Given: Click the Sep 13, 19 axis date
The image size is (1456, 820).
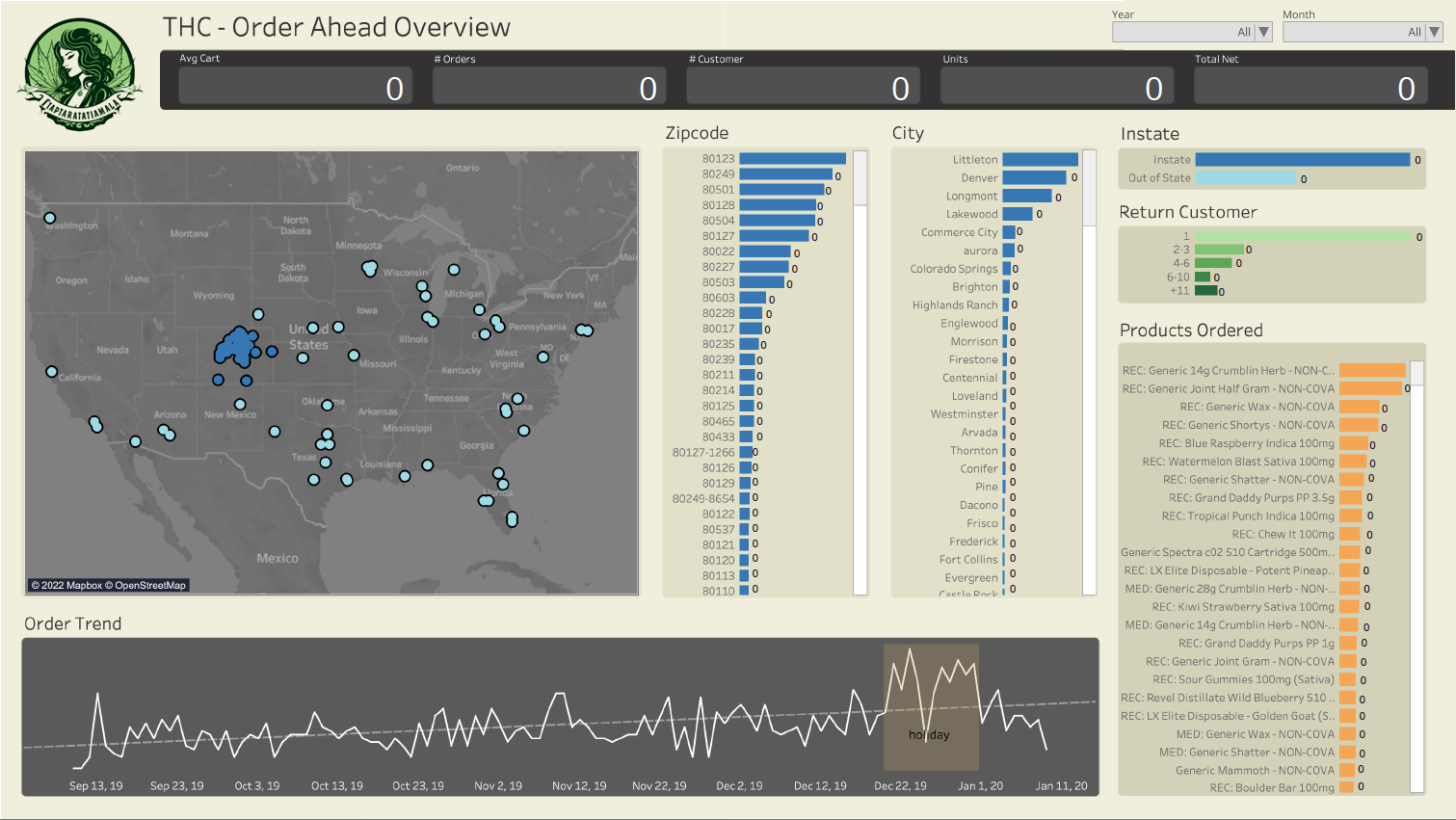Looking at the screenshot, I should (96, 786).
